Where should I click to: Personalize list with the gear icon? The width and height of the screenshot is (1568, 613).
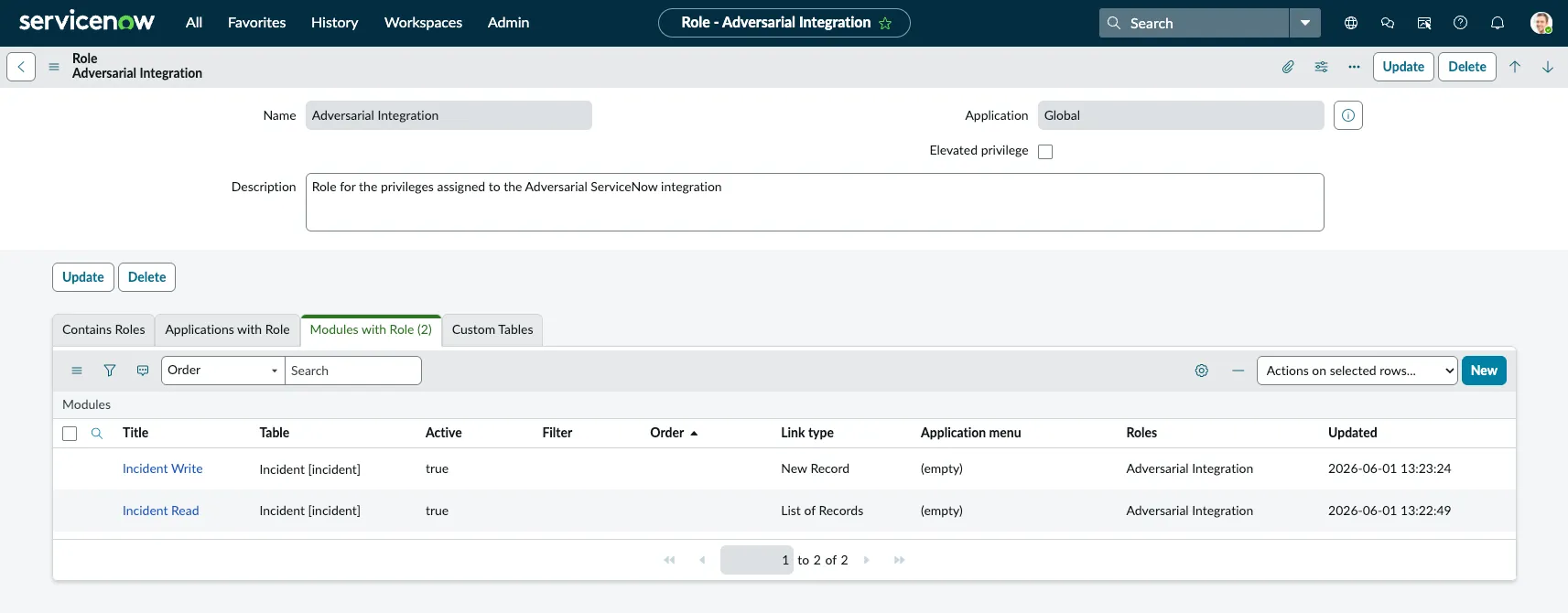pyautogui.click(x=1202, y=371)
